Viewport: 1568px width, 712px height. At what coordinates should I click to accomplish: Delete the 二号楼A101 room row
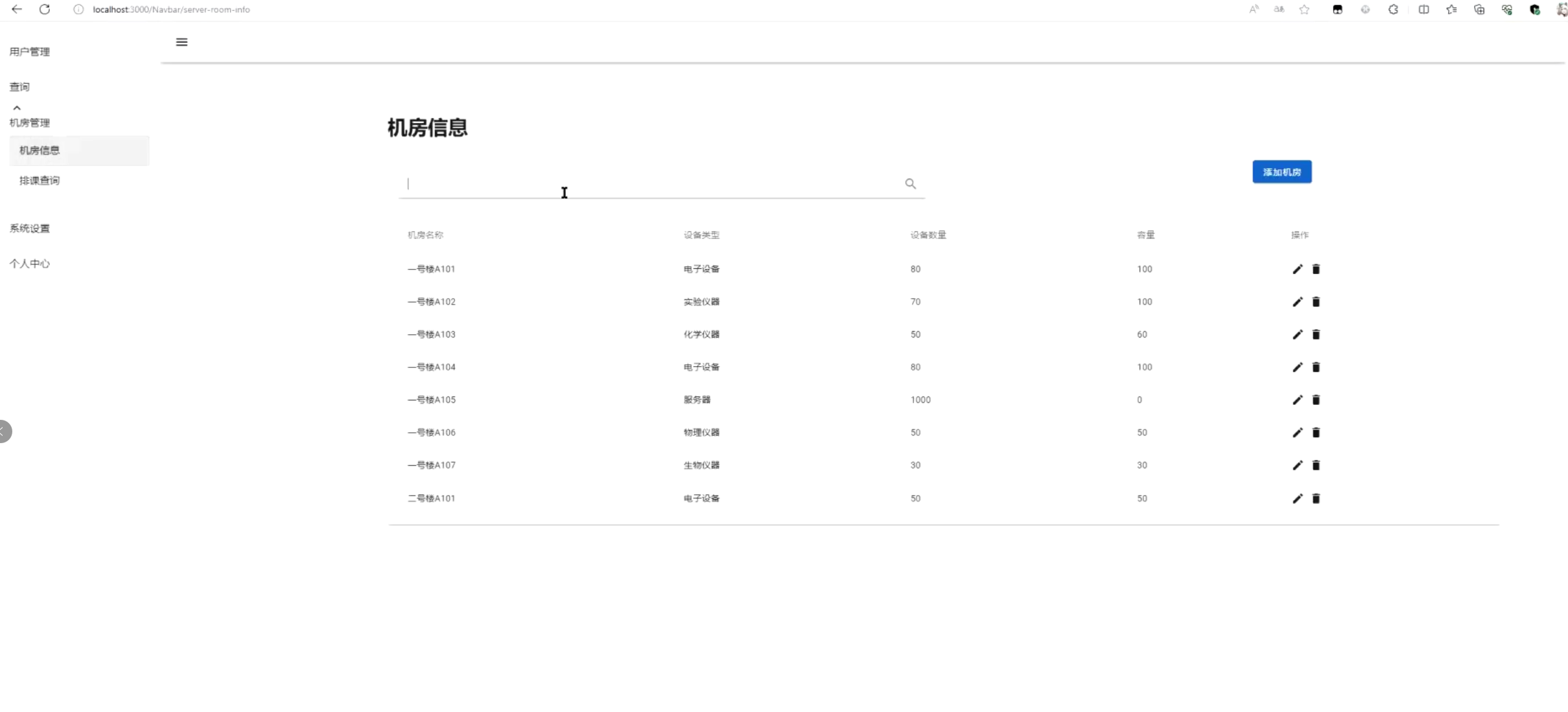(x=1316, y=498)
